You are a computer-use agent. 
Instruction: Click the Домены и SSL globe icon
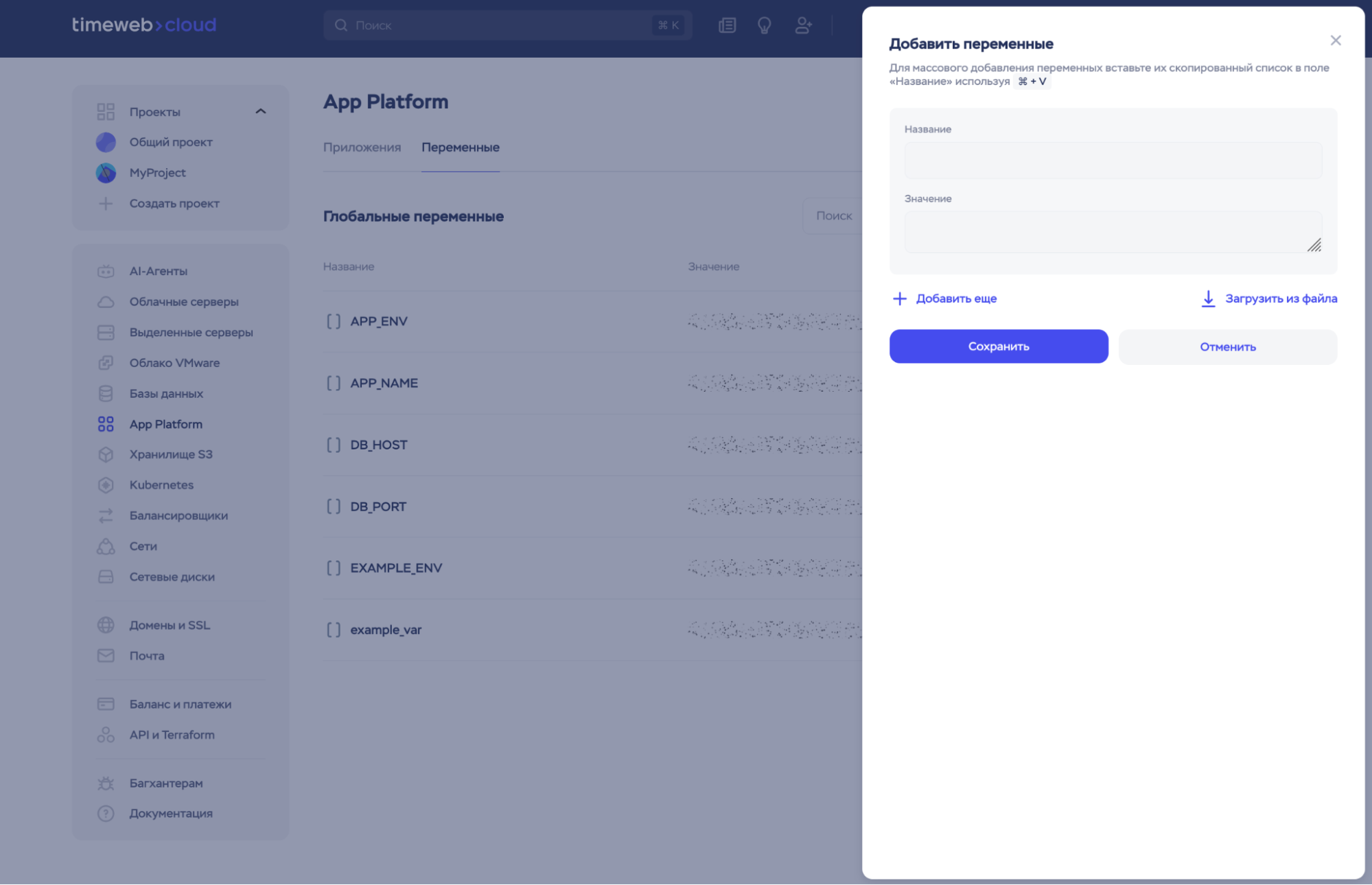106,625
